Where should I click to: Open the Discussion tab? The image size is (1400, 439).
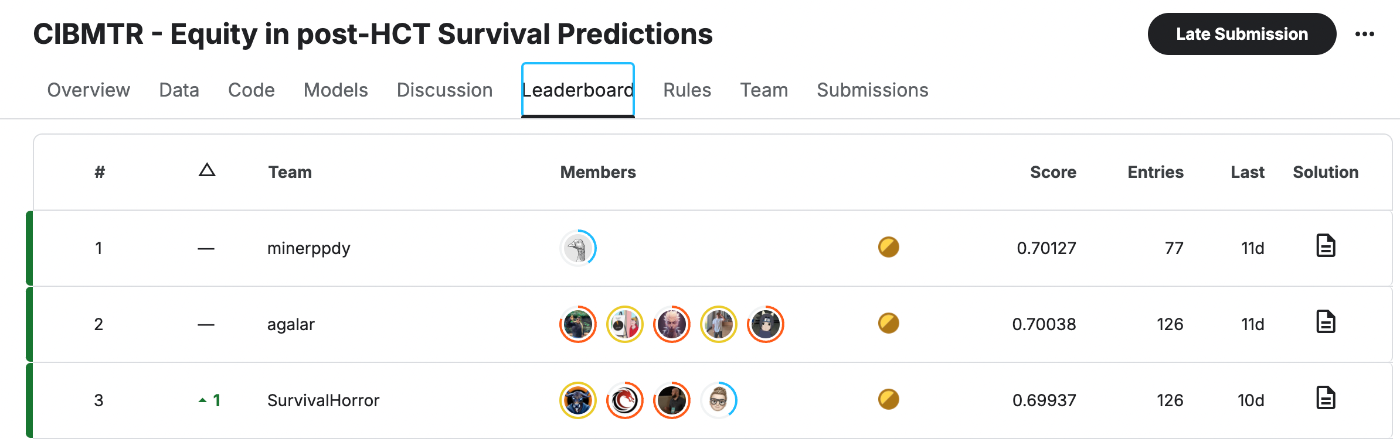[x=444, y=90]
